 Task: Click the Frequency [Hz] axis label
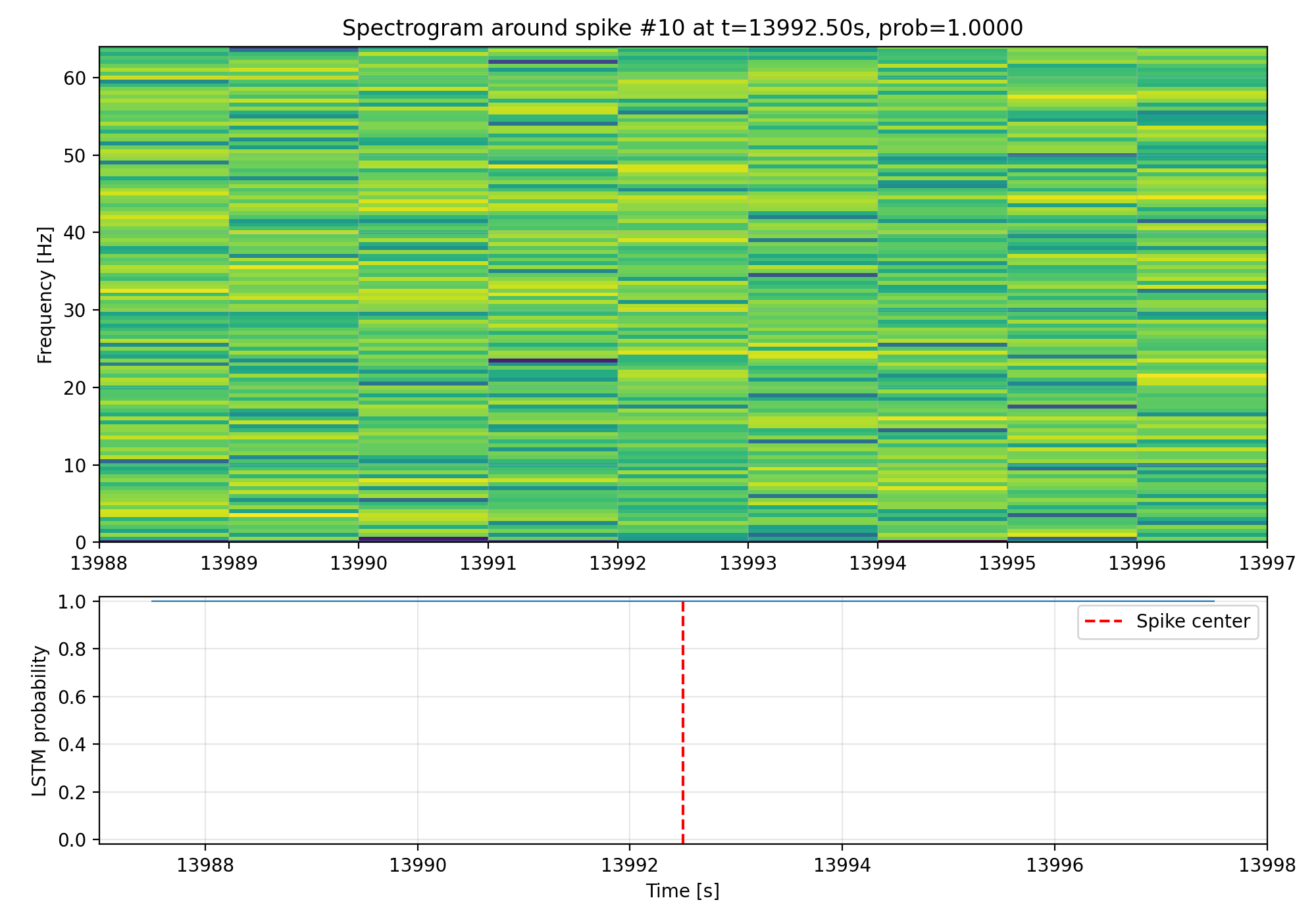point(45,295)
